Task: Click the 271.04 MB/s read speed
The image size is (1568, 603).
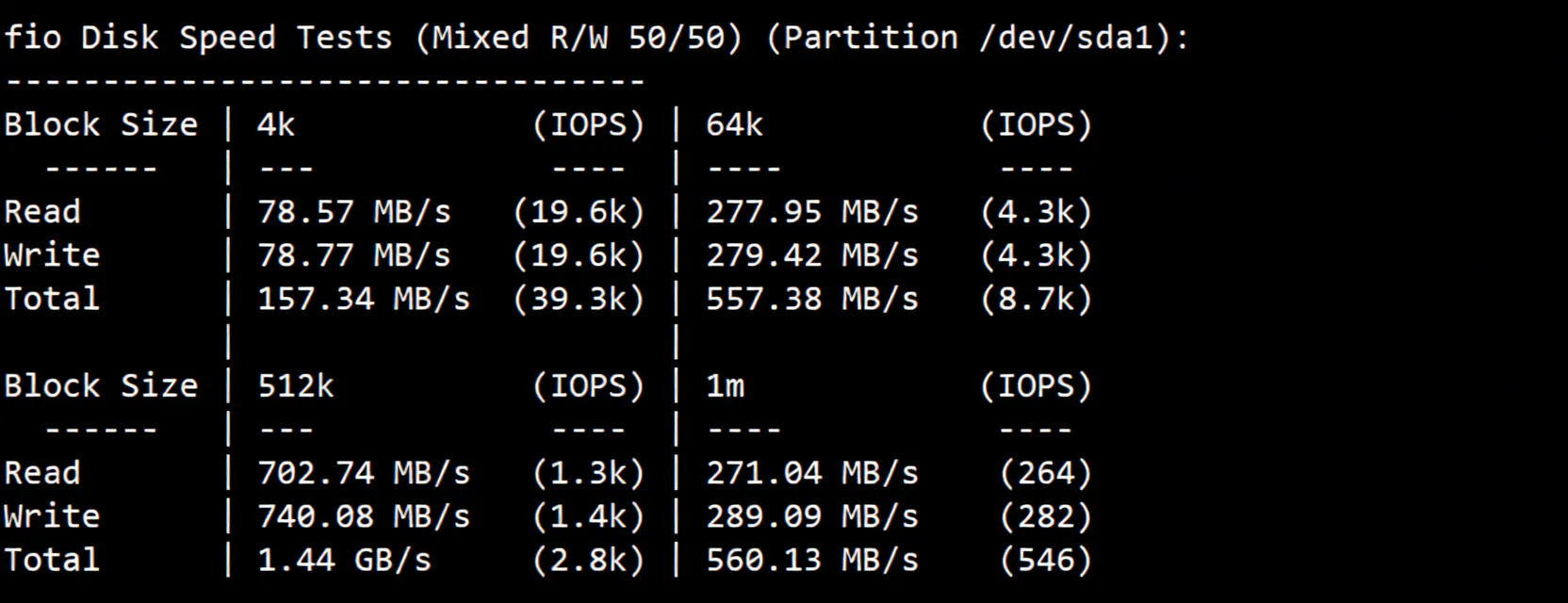Action: click(x=811, y=473)
